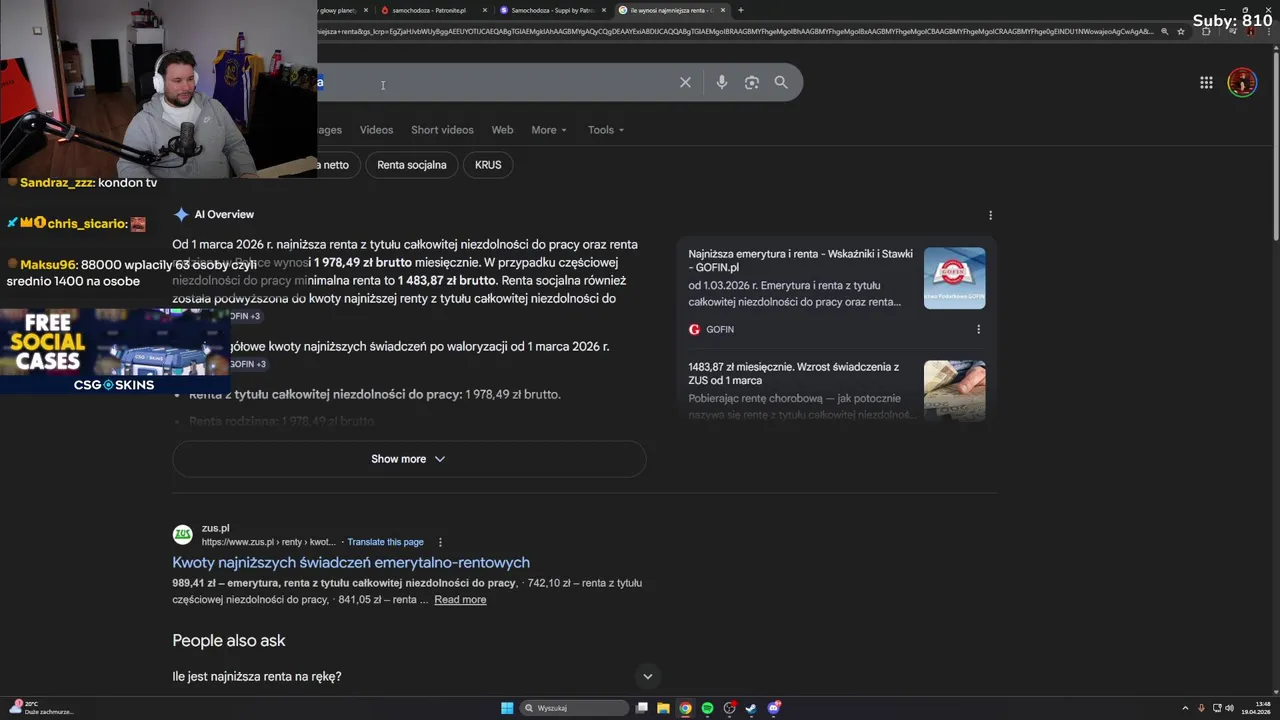The image size is (1280, 720).
Task: Open the More search filters dropdown
Action: pos(549,130)
